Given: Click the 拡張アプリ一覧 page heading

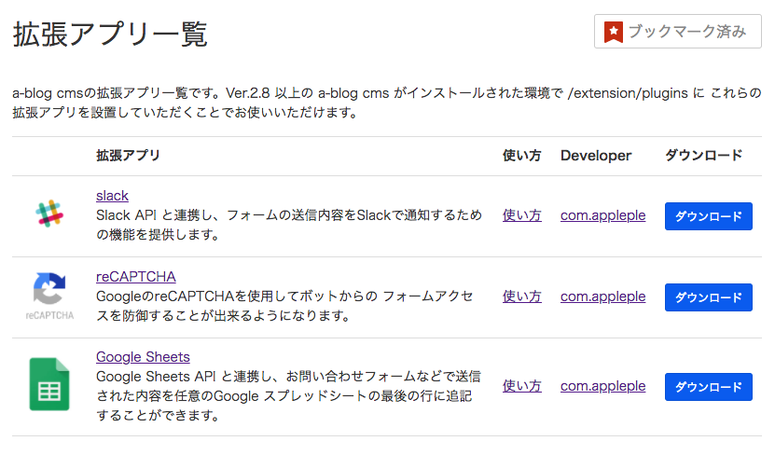Looking at the screenshot, I should [110, 34].
